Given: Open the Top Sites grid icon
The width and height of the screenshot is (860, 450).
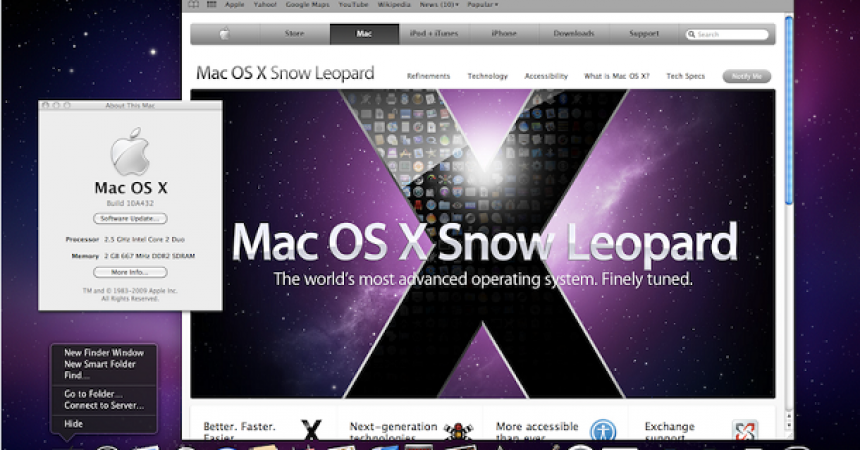Looking at the screenshot, I should click(x=212, y=4).
